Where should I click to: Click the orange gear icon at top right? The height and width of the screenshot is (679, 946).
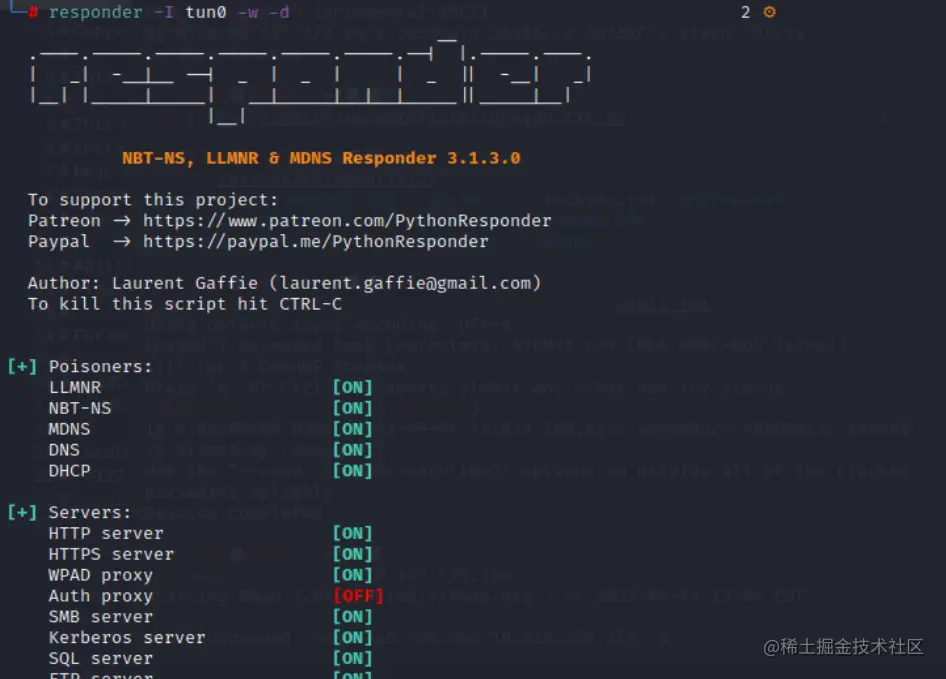tap(769, 12)
